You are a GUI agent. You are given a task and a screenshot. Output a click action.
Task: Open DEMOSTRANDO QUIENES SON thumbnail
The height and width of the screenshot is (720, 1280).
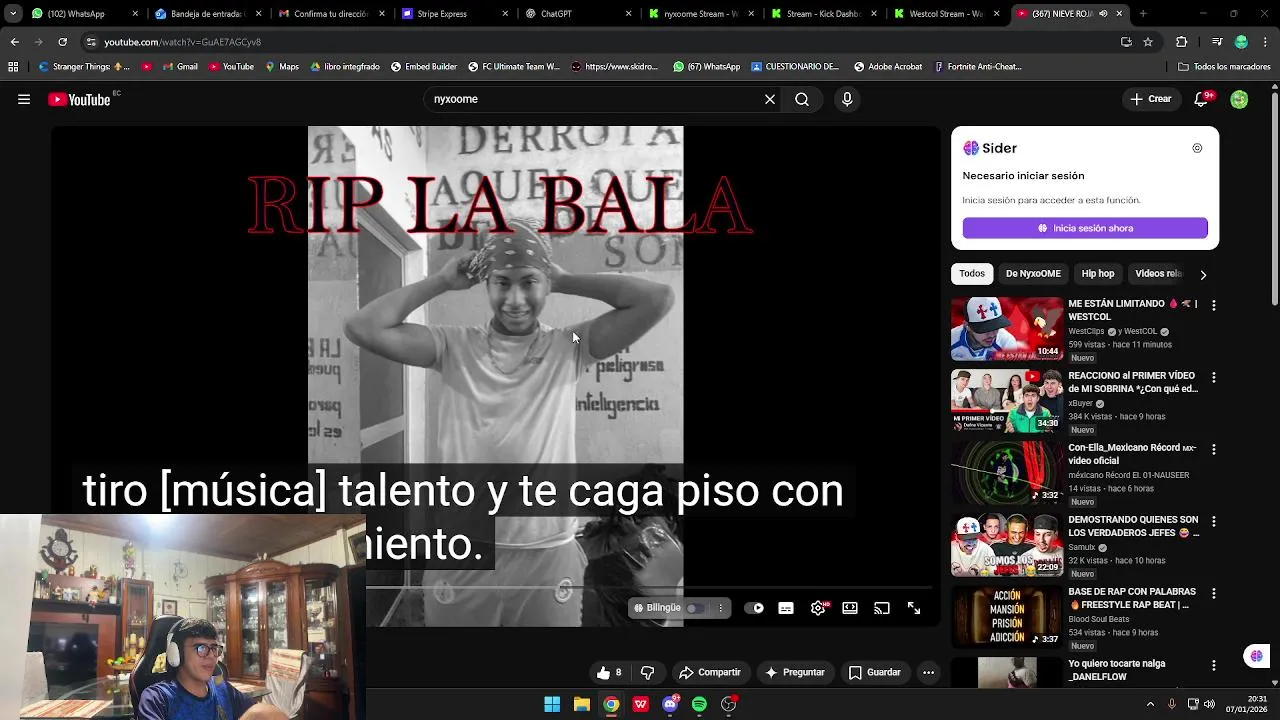[1007, 544]
